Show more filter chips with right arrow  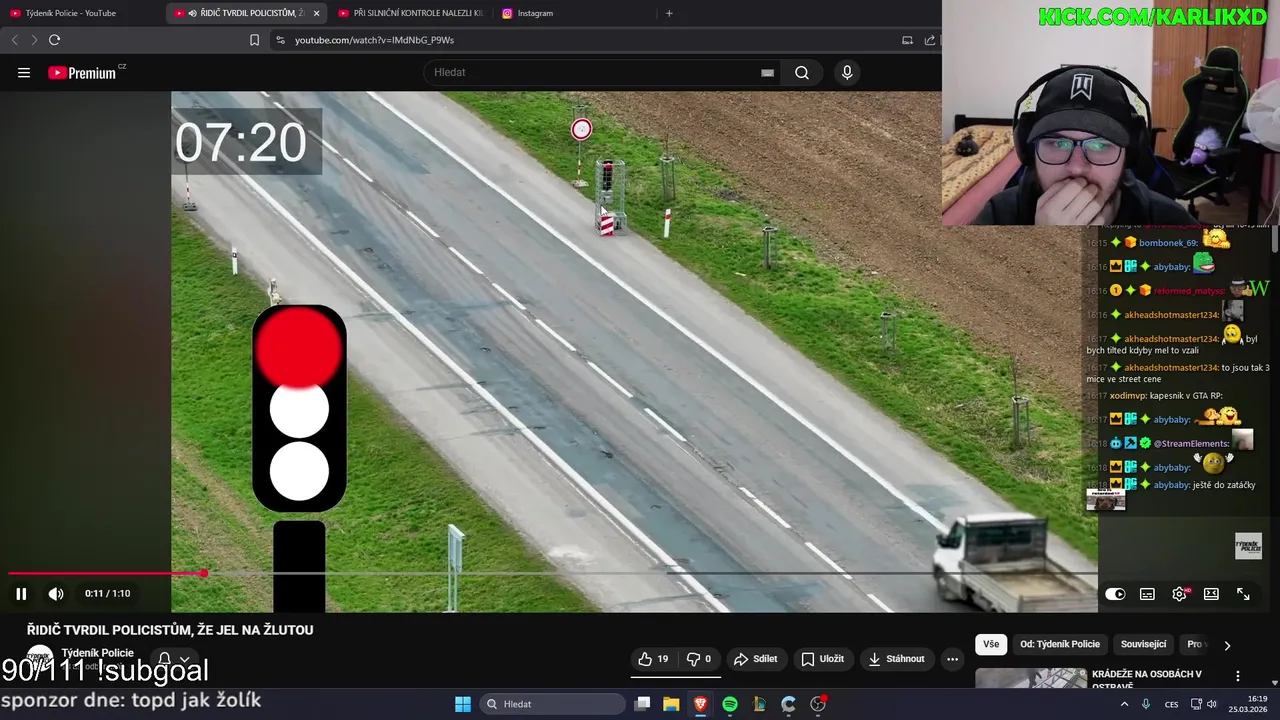[x=1227, y=645]
